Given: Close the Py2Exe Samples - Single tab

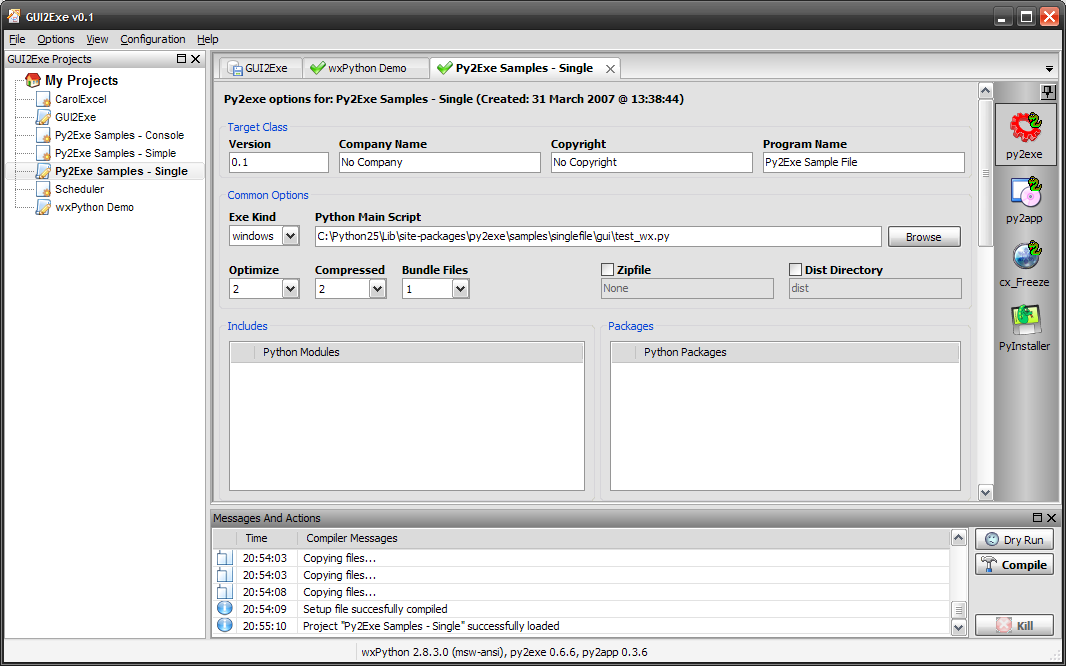Looking at the screenshot, I should tap(608, 68).
